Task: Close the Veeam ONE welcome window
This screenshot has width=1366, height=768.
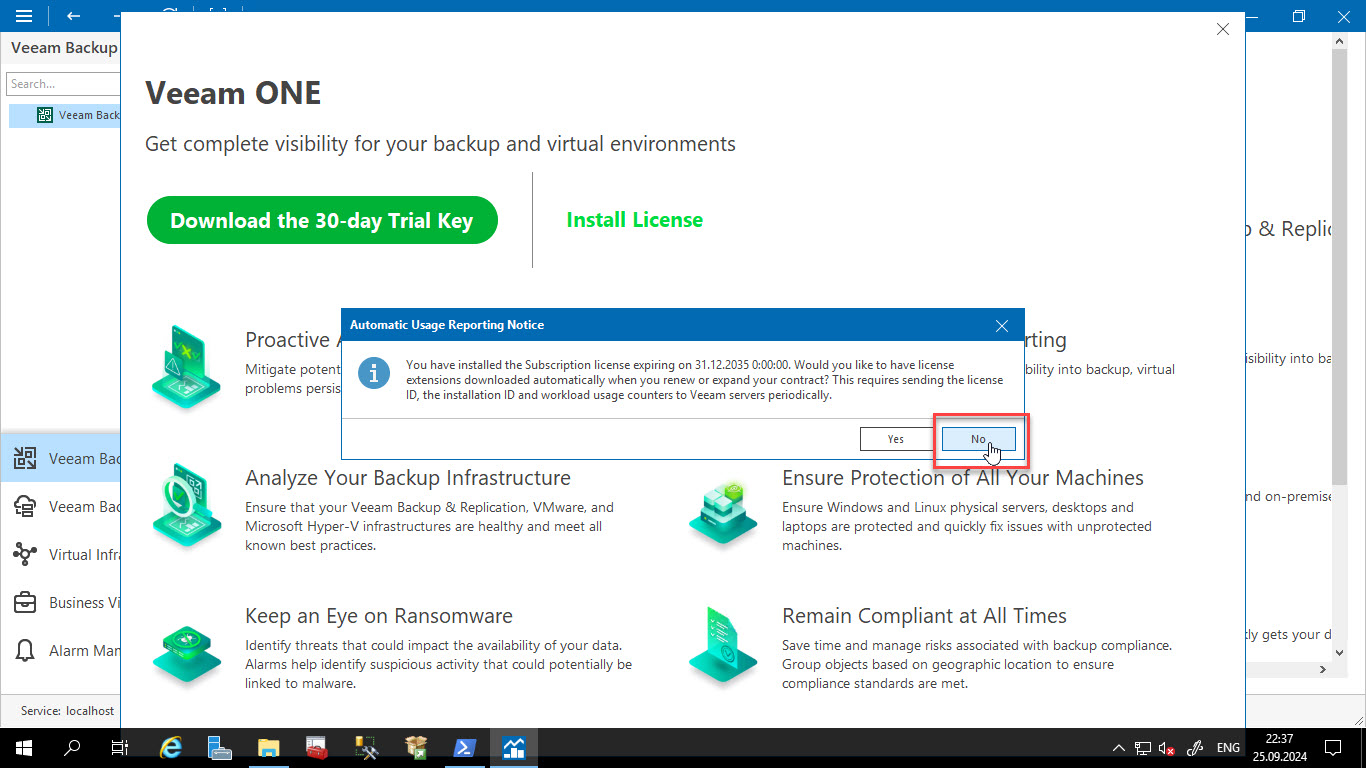Action: pos(1222,29)
